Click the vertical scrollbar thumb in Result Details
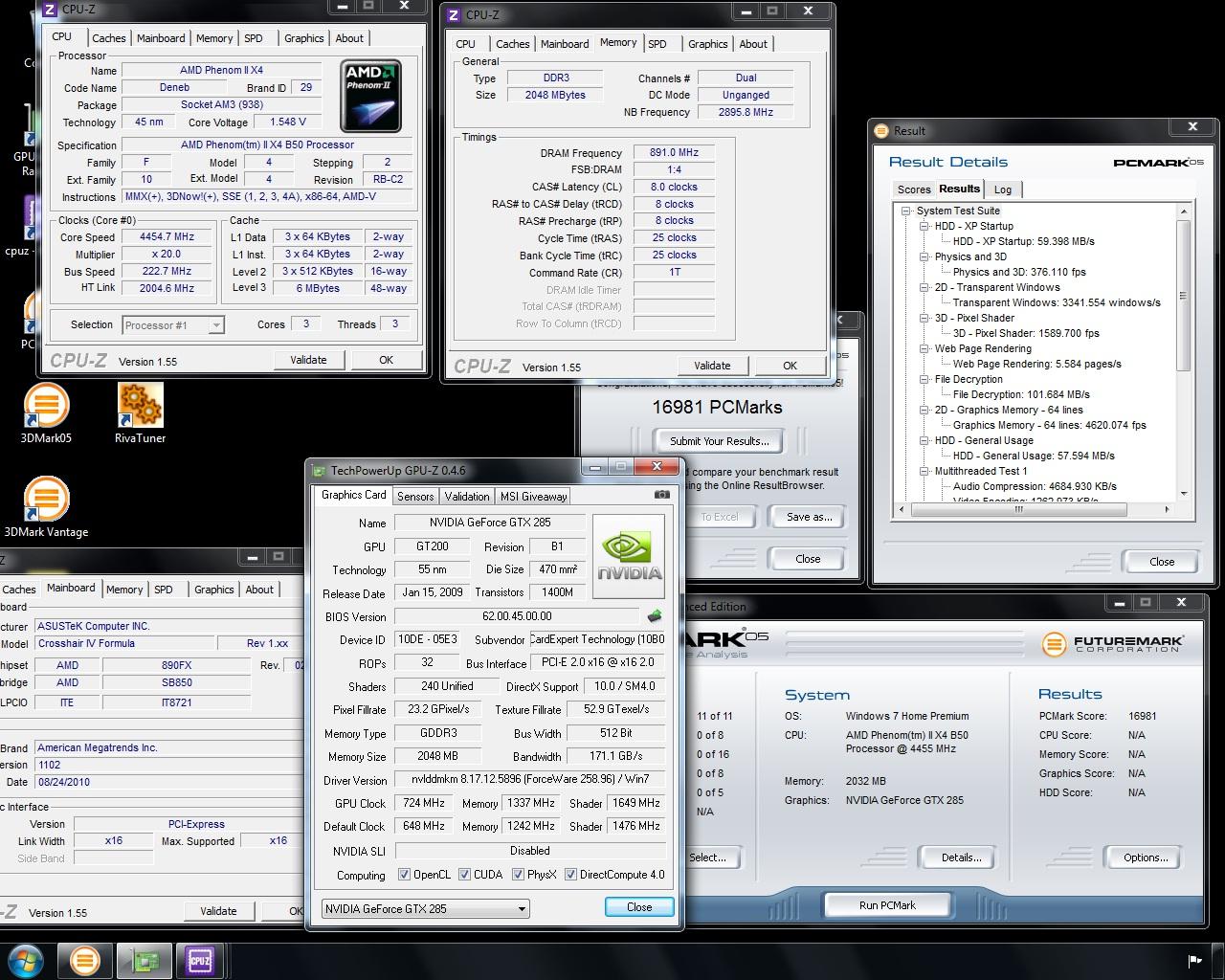This screenshot has width=1225, height=980. click(x=1184, y=295)
